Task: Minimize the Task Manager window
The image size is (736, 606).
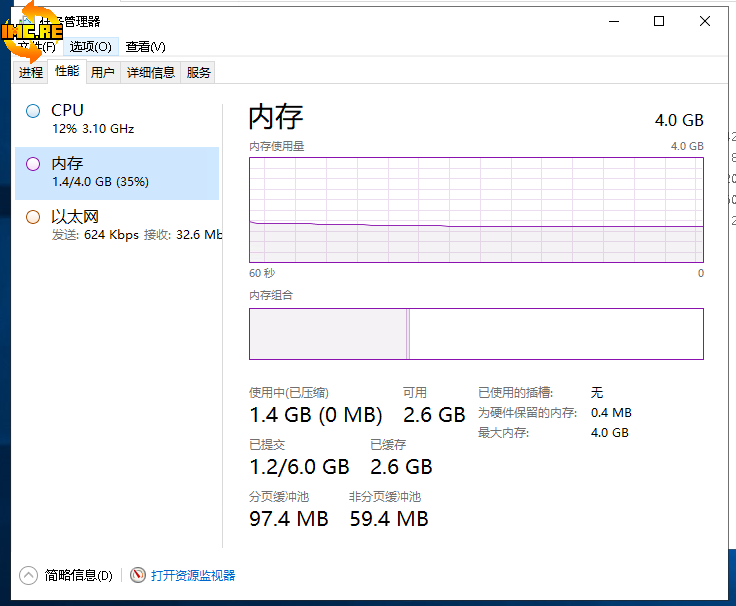Action: (x=612, y=21)
